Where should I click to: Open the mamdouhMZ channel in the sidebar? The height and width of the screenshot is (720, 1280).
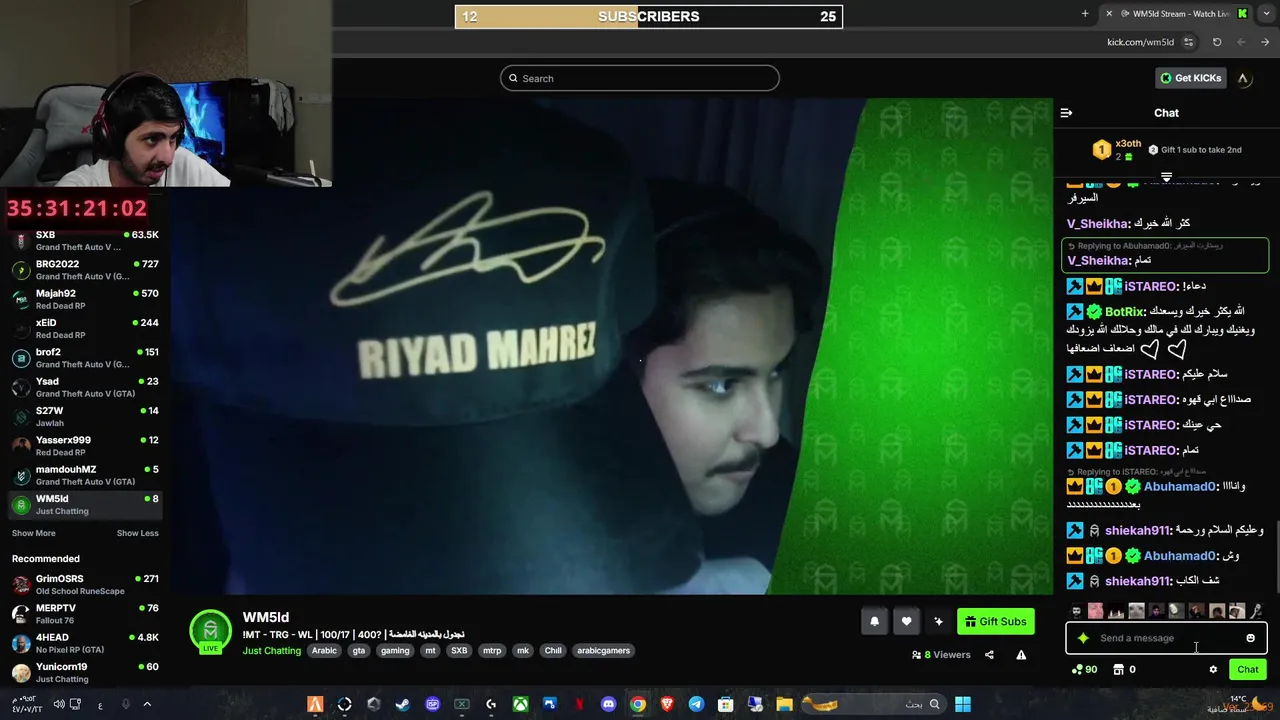coord(85,475)
